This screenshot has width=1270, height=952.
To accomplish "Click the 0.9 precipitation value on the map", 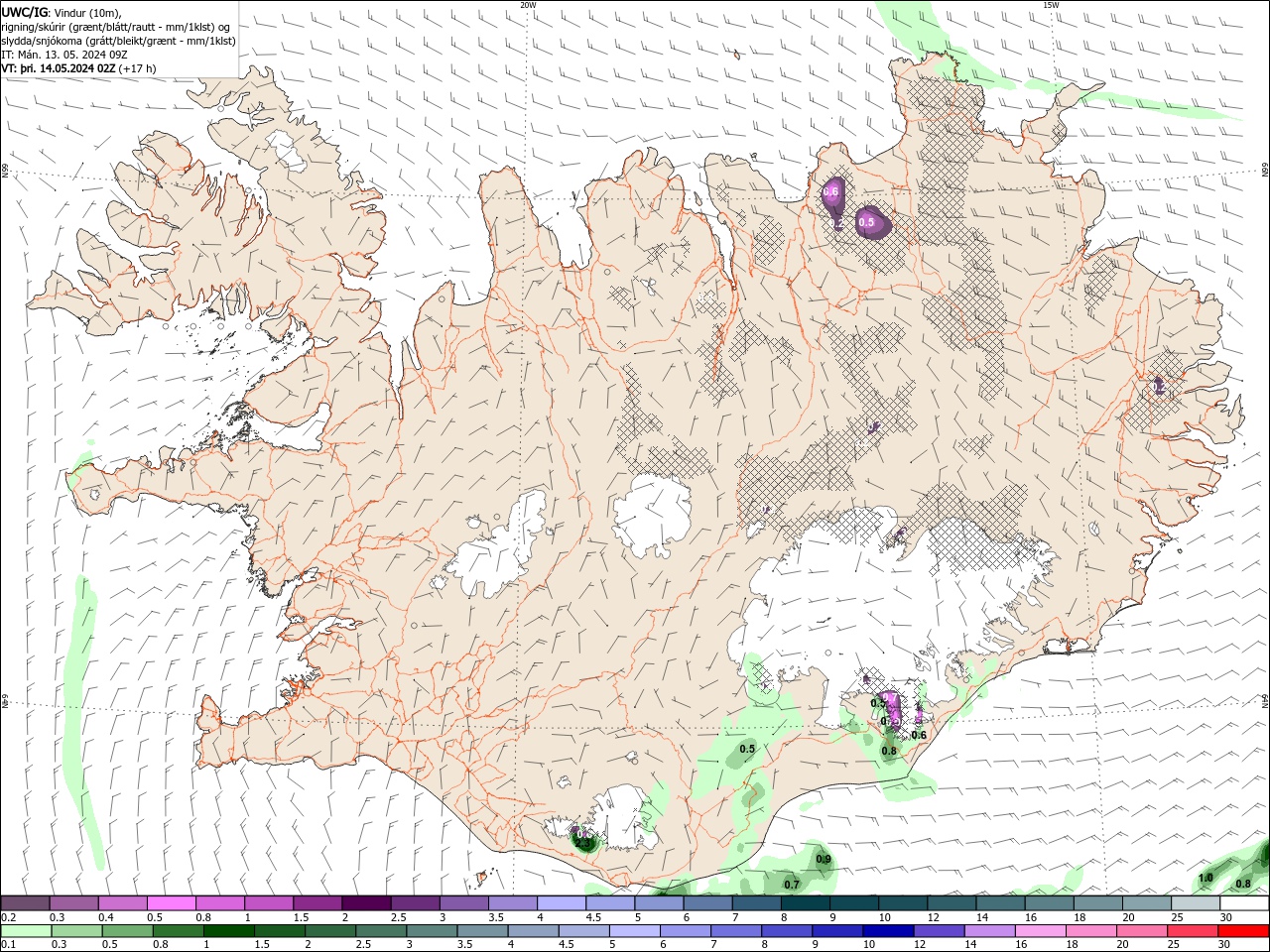I will tap(824, 859).
